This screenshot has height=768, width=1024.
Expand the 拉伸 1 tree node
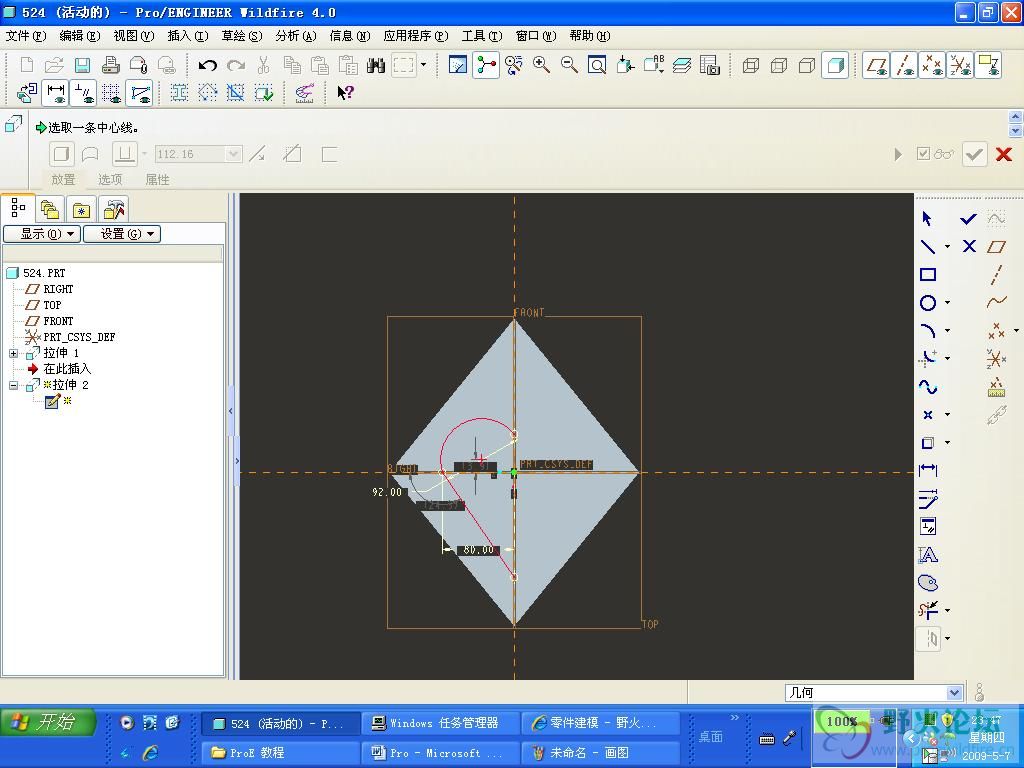[13, 353]
